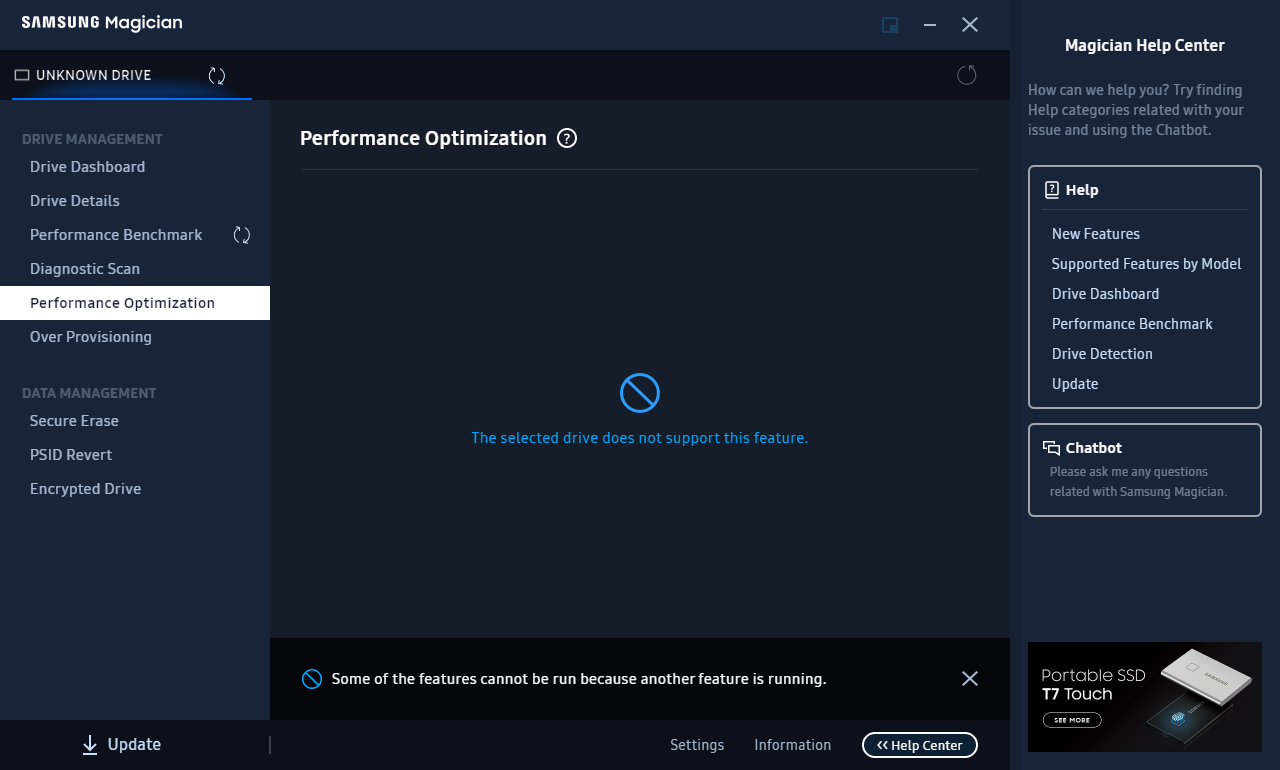Click the Chatbot icon in Help Center
Screen dimensions: 1280x770
(1051, 448)
